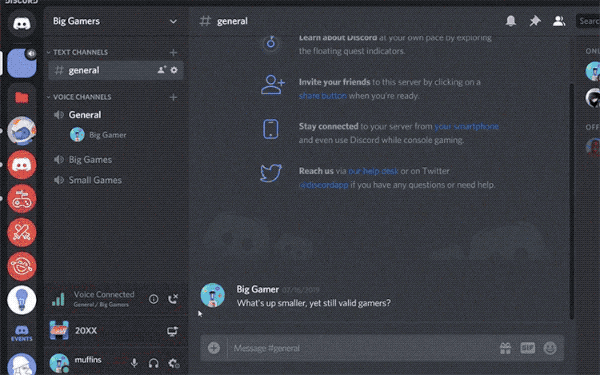Open the fish bowl avatar server icon
The width and height of the screenshot is (600, 375).
pos(21,131)
